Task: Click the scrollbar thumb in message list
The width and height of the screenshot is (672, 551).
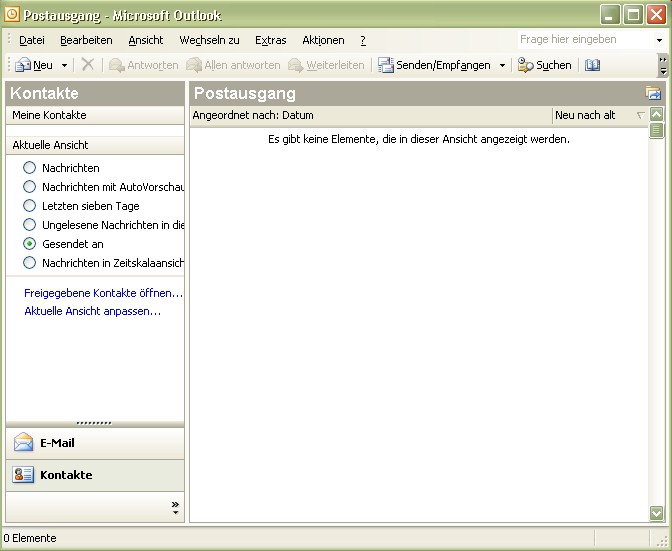Action: pos(656,130)
